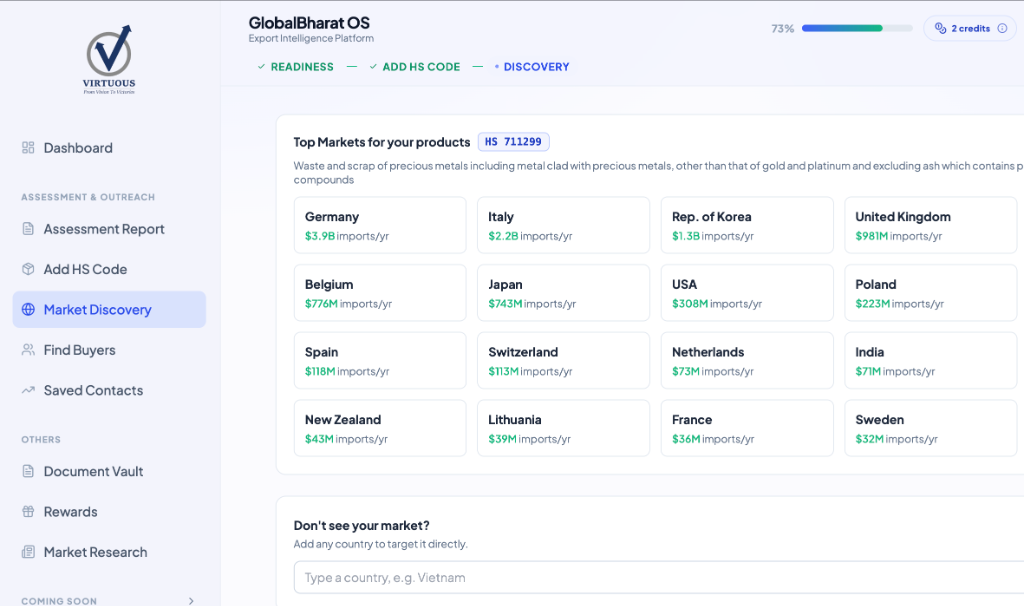Click the 73% progress bar
This screenshot has width=1024, height=606.
857,28
